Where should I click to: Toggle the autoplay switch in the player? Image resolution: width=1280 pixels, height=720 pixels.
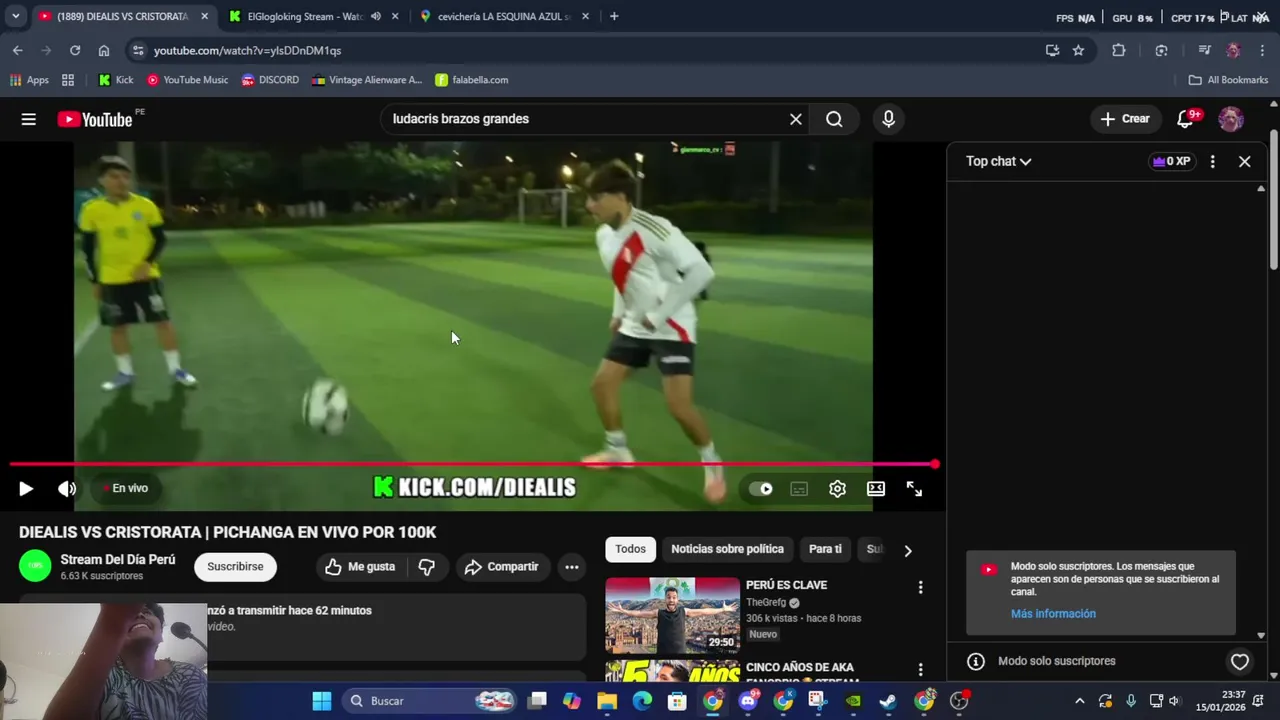[761, 489]
